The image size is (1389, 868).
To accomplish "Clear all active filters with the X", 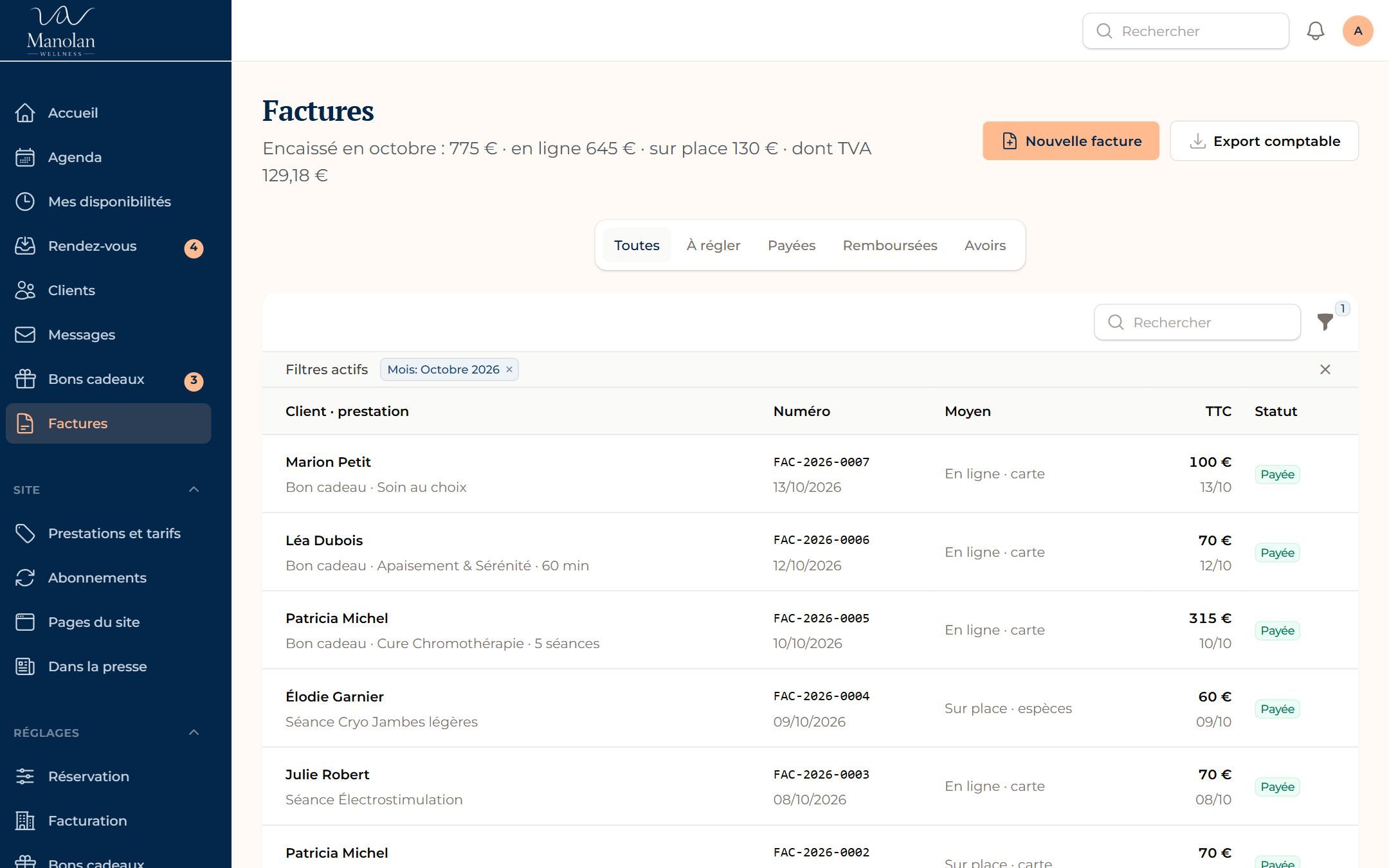I will coord(1325,369).
